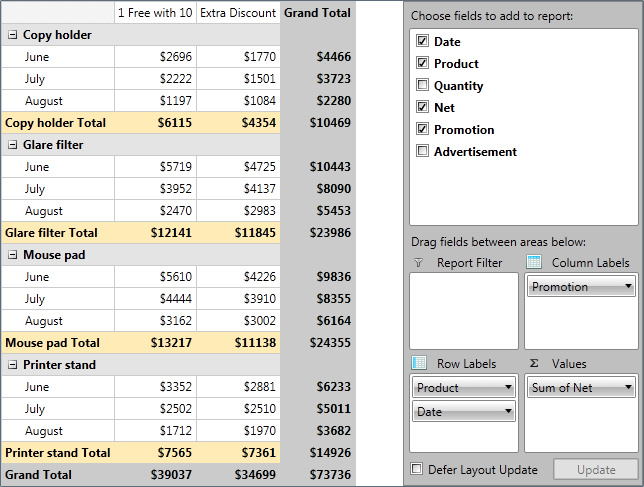
Task: Click the Advertisement field name
Action: pyautogui.click(x=475, y=152)
